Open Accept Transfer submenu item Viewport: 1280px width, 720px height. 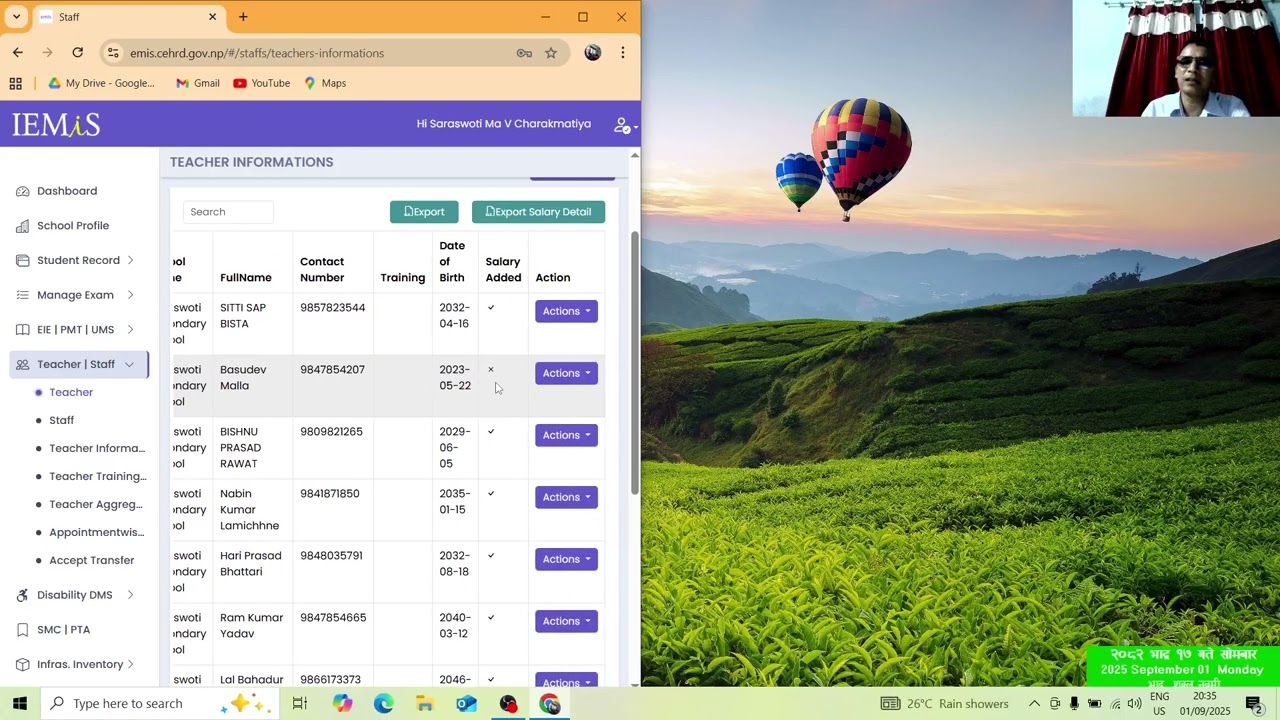click(x=92, y=560)
